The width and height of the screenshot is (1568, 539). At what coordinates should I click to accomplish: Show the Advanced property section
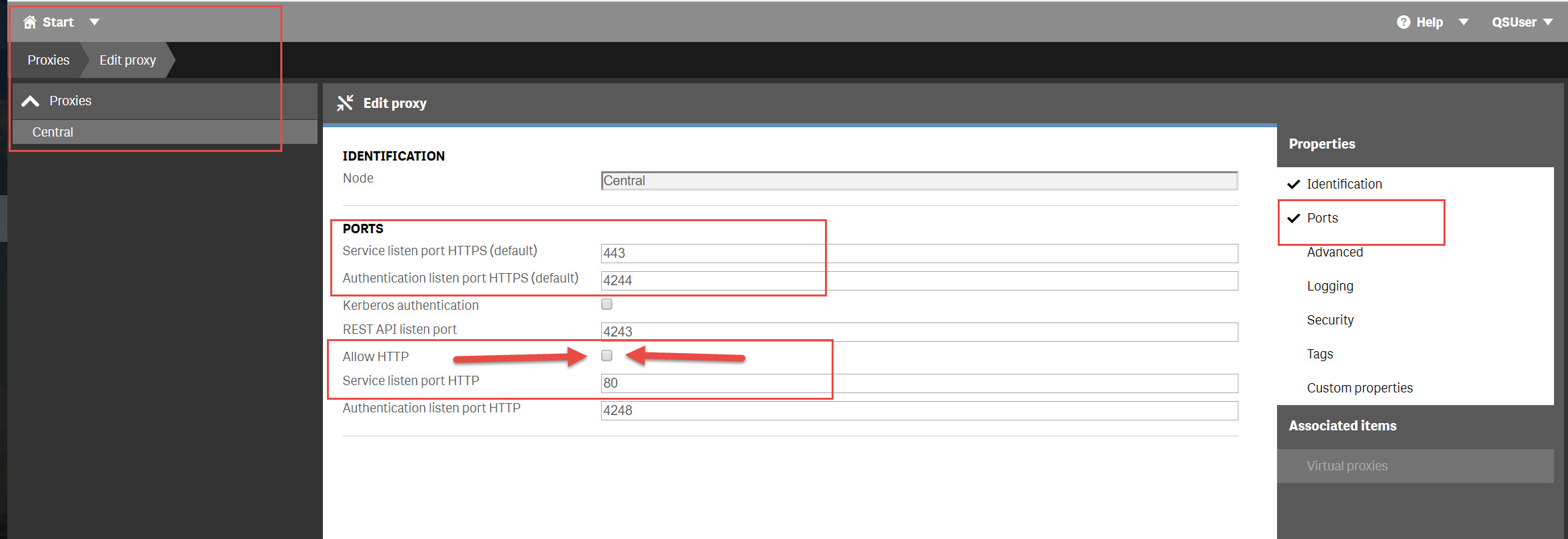coord(1335,252)
